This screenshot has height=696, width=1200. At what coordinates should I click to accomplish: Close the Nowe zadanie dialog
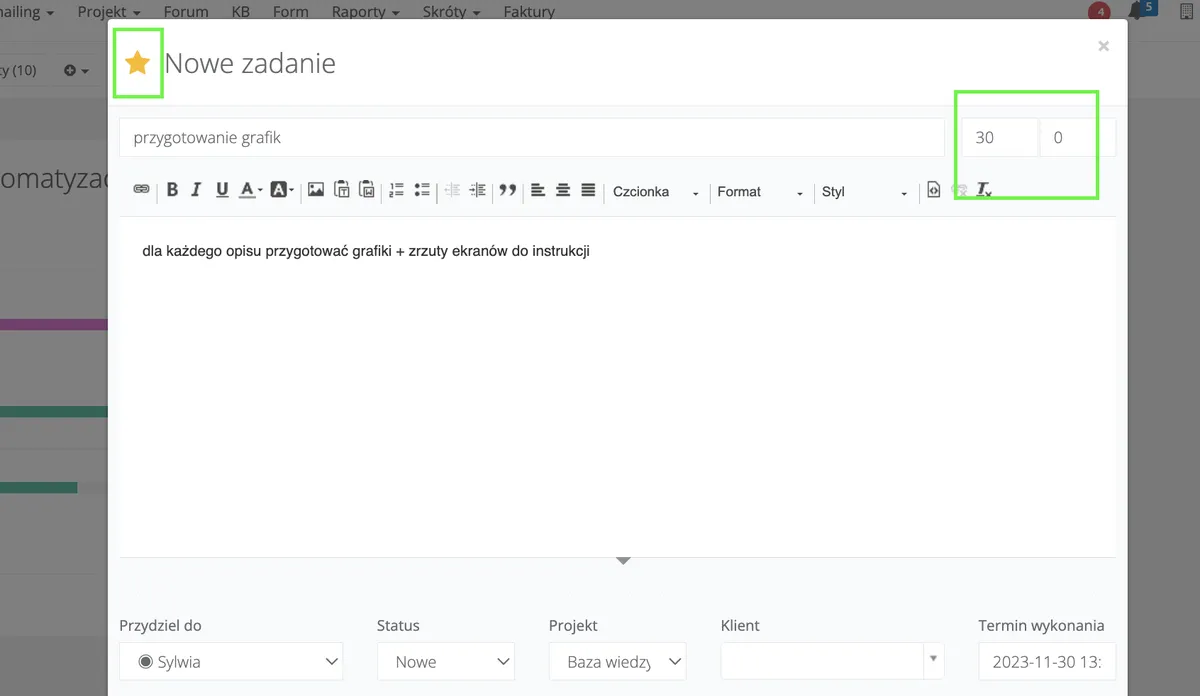[x=1104, y=45]
